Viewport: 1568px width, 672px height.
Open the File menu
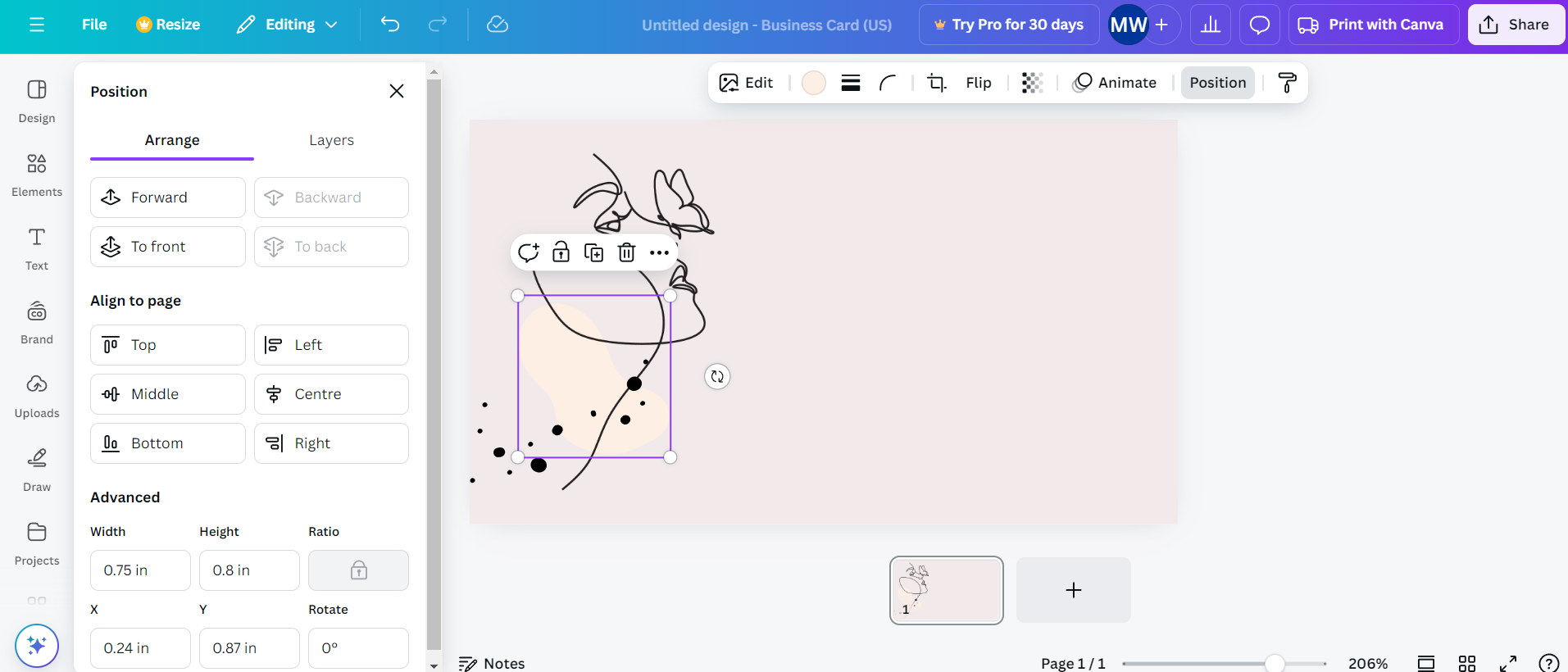94,25
